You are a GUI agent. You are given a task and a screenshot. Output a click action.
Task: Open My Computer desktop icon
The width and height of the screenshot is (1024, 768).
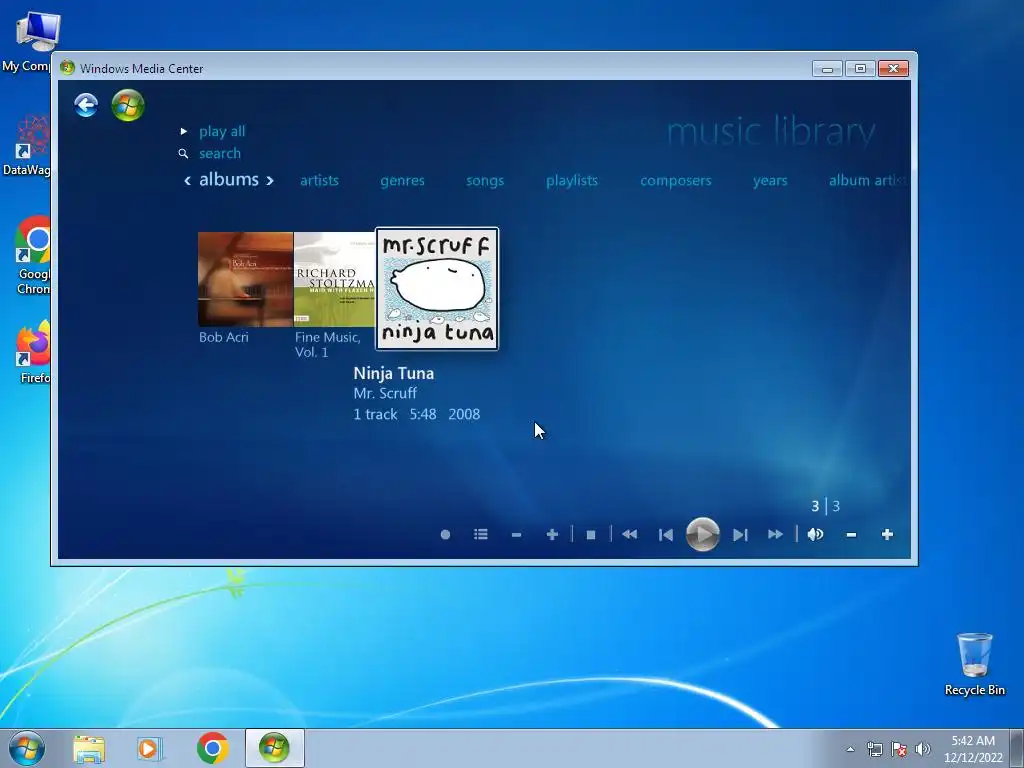pyautogui.click(x=29, y=41)
